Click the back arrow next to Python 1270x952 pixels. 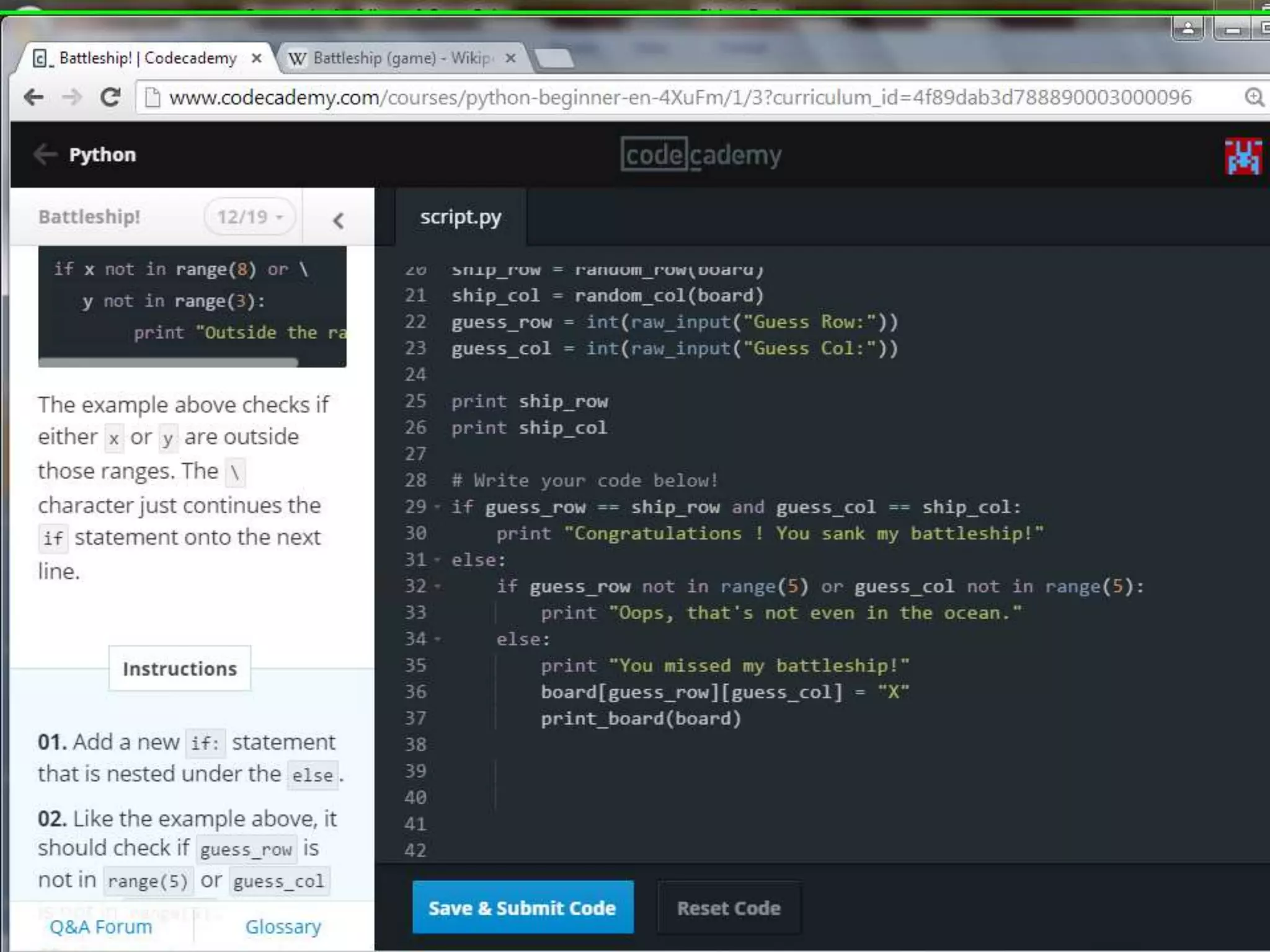click(x=45, y=154)
